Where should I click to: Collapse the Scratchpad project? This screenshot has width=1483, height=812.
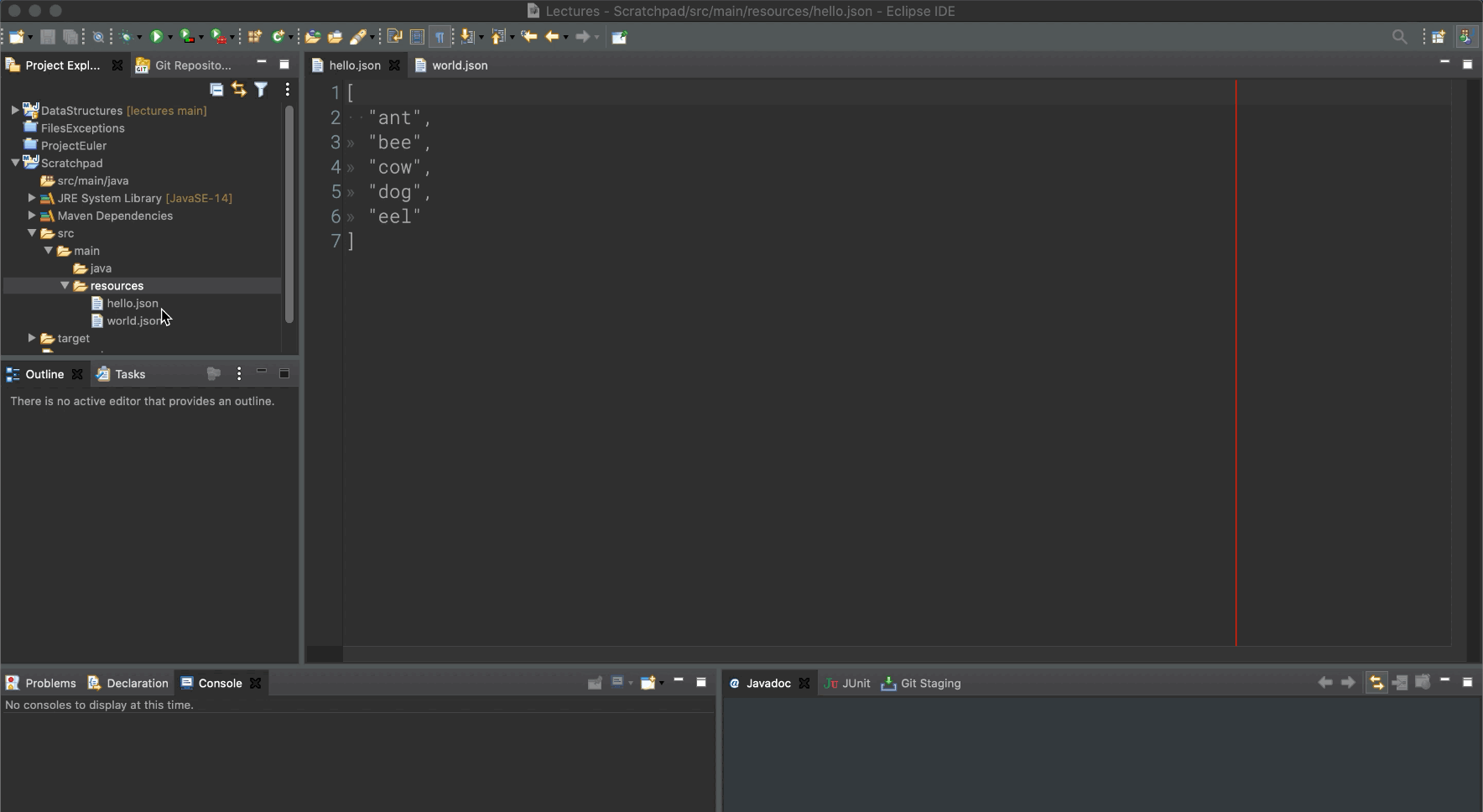[15, 163]
